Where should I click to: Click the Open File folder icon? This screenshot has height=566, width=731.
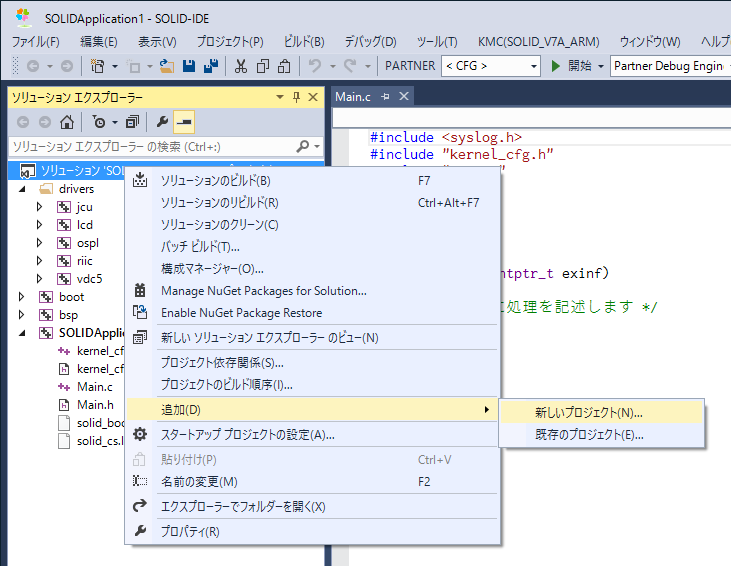(167, 66)
